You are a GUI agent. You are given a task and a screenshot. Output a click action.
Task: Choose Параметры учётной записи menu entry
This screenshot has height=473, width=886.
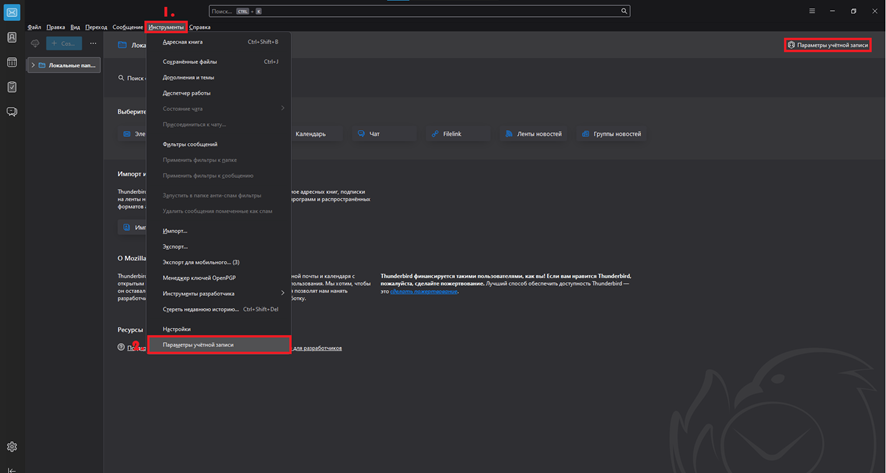(219, 344)
